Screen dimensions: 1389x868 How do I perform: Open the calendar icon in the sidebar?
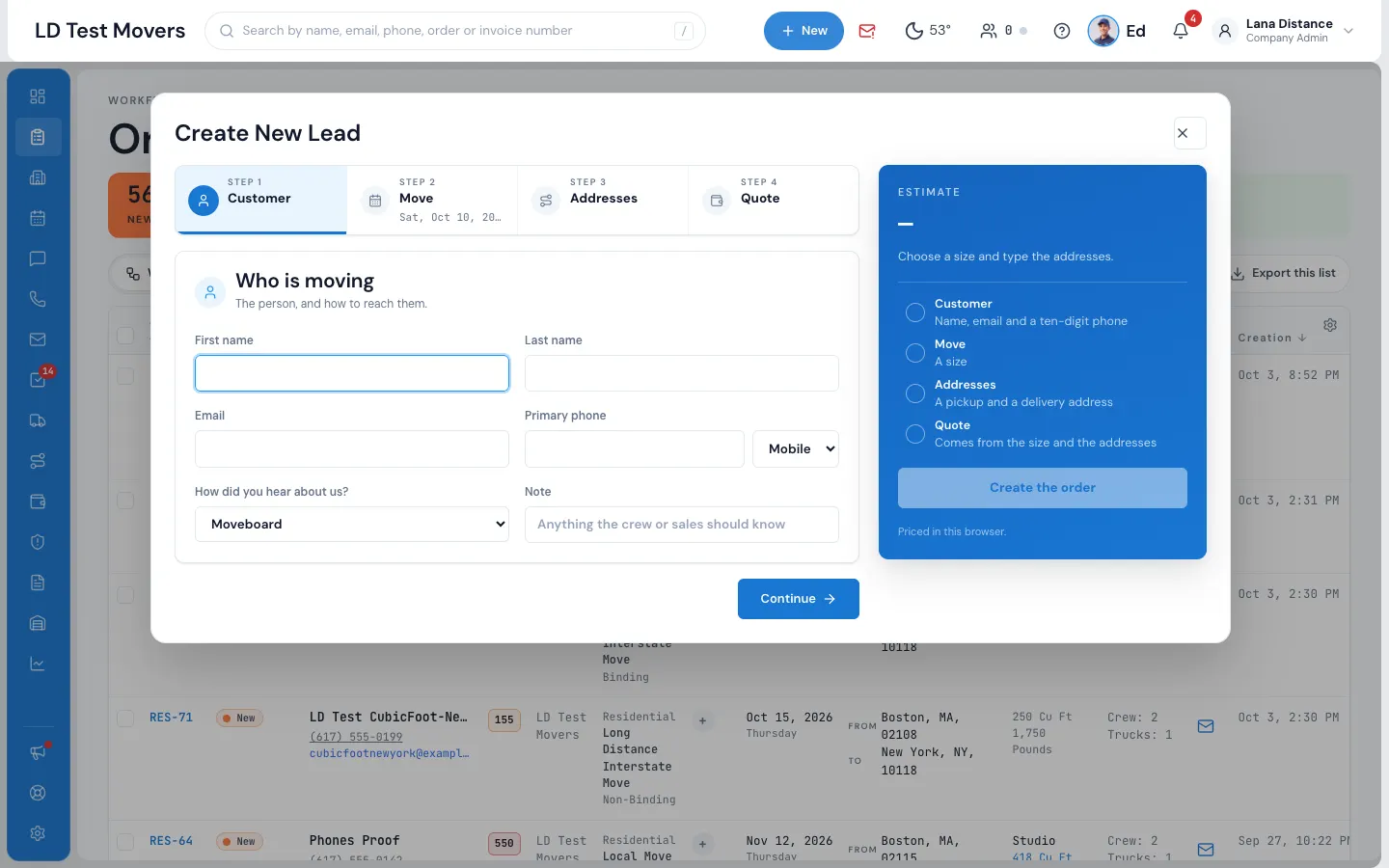click(x=38, y=218)
